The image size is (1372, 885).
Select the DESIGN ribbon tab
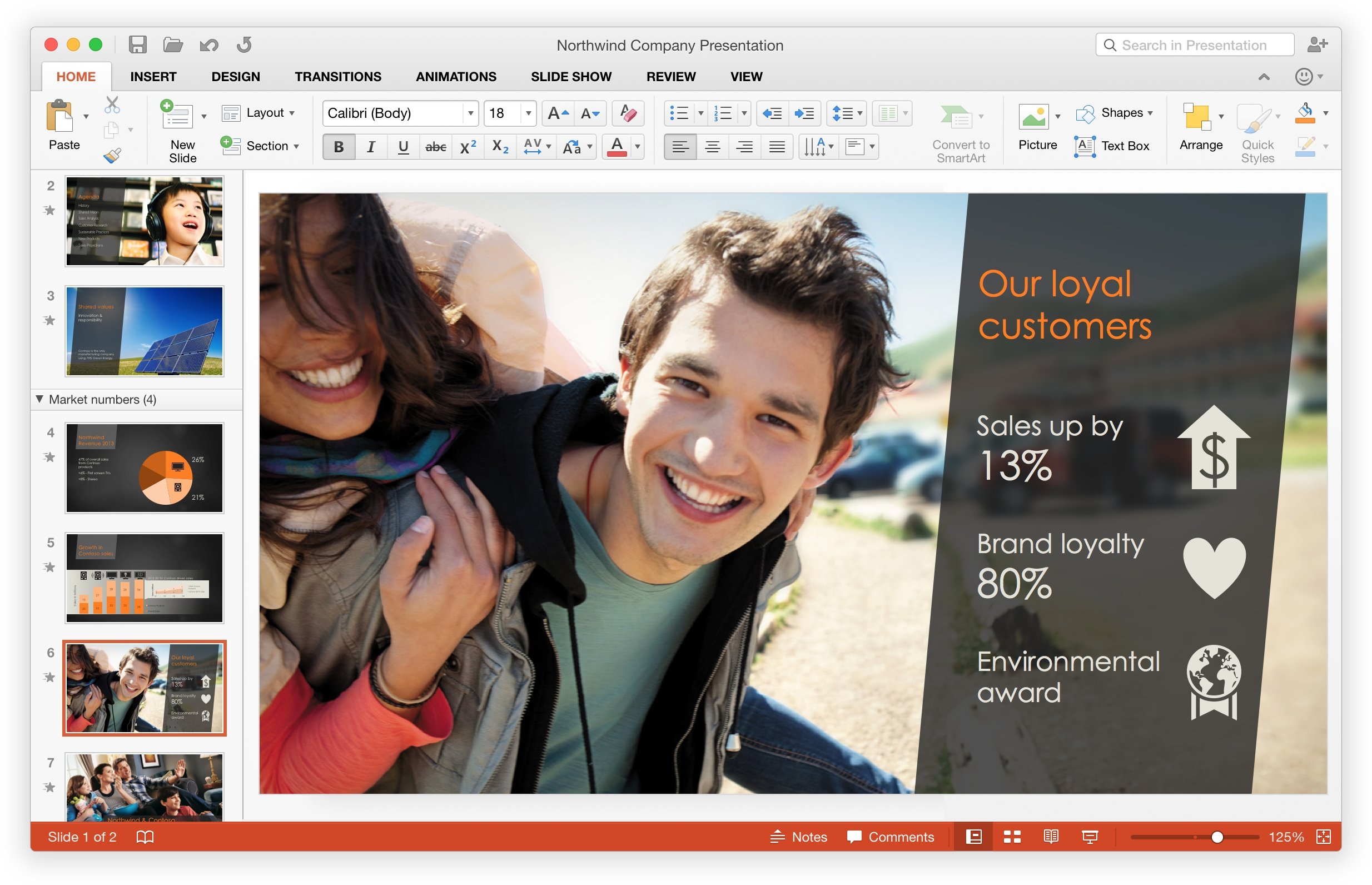[x=233, y=77]
